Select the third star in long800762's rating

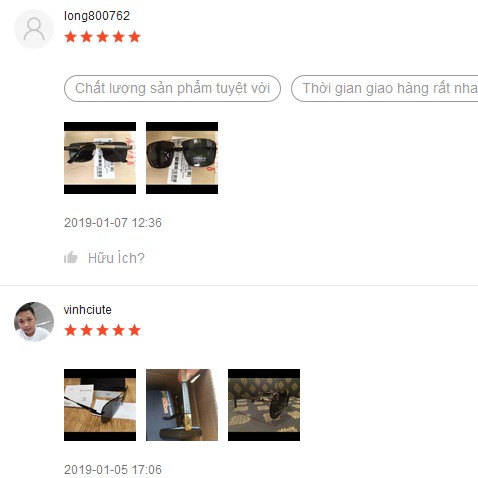tap(103, 37)
